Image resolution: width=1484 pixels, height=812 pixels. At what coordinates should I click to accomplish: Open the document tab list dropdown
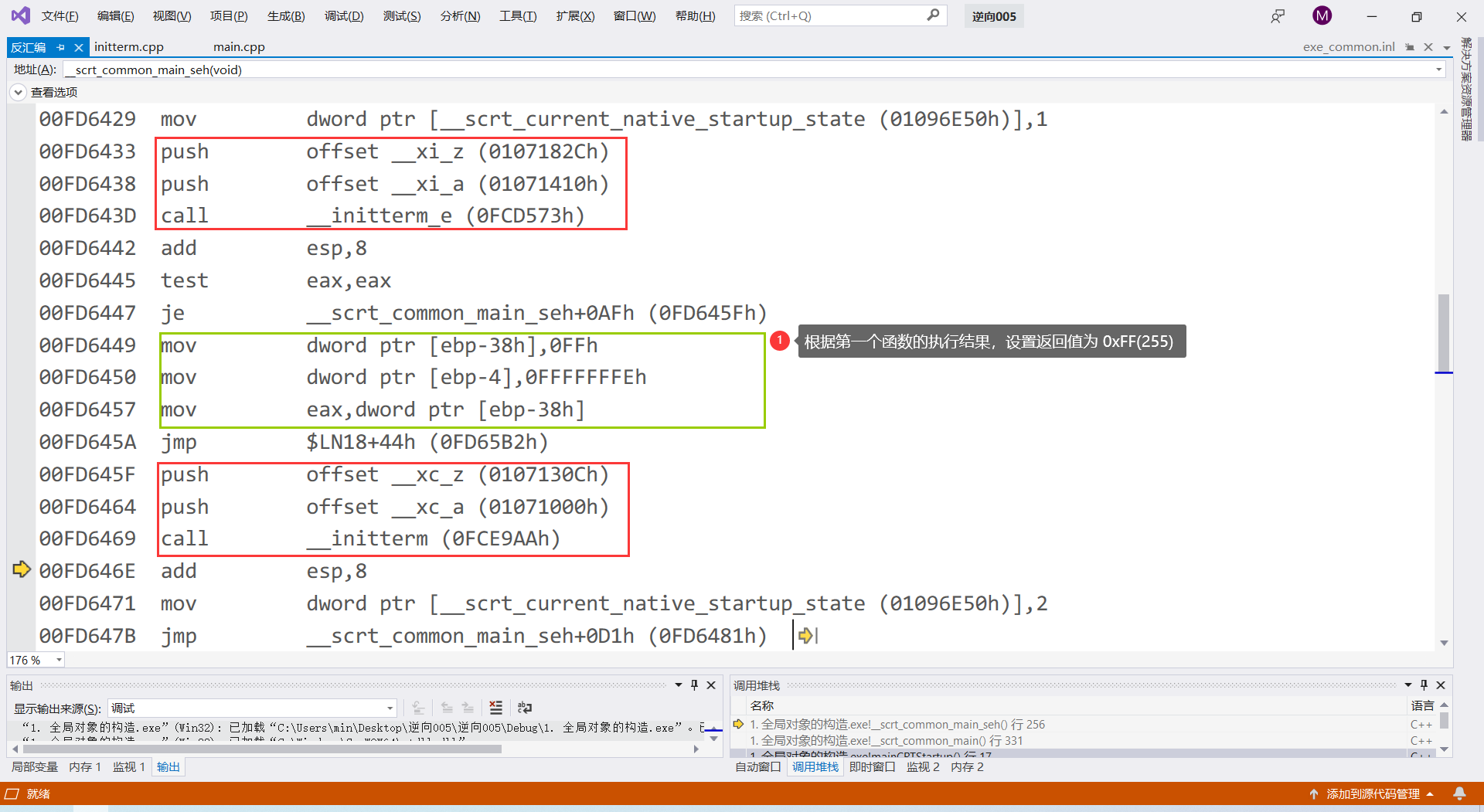coord(1447,47)
